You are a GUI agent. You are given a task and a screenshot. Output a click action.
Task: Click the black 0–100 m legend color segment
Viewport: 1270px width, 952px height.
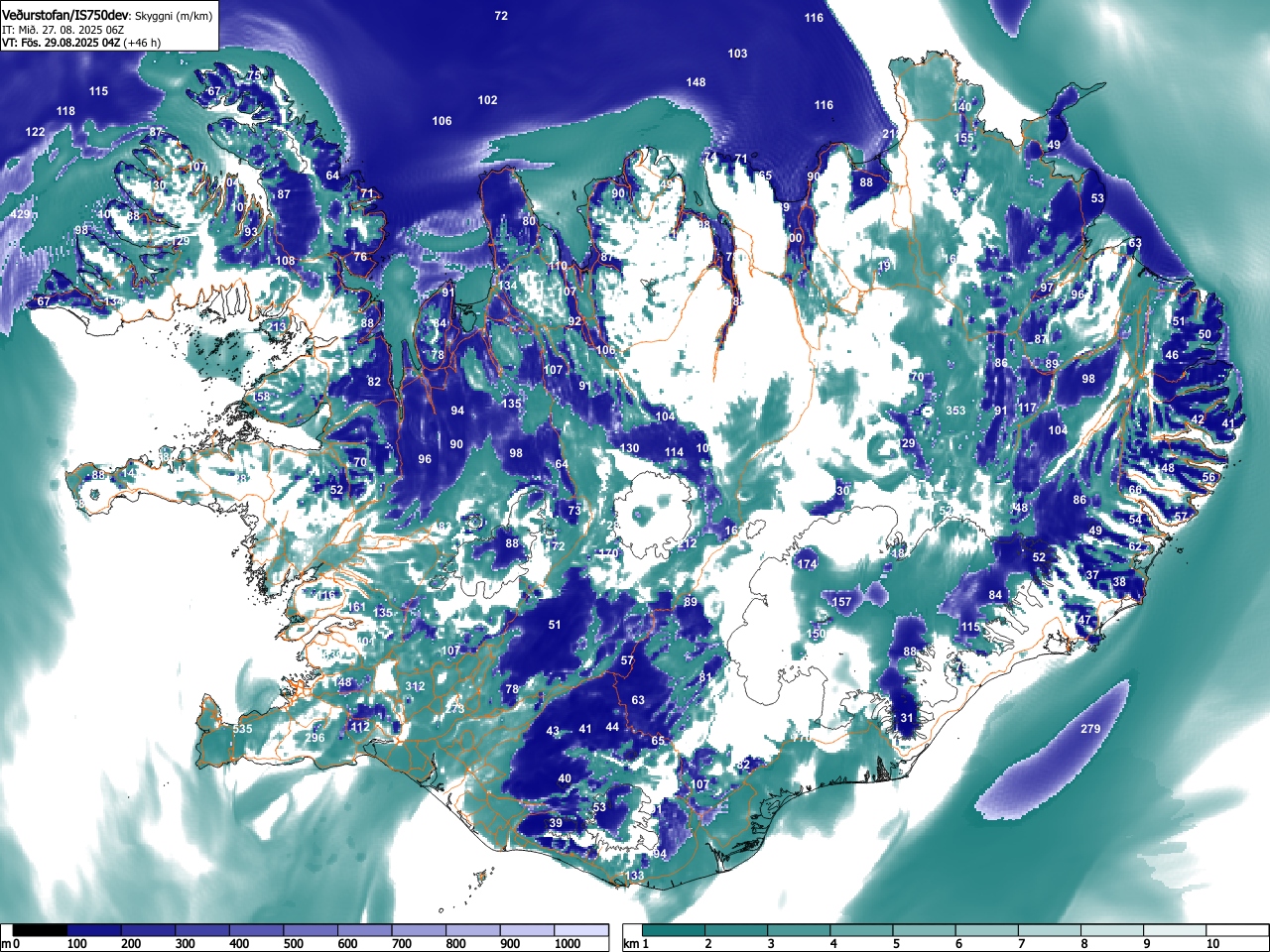pos(41,930)
